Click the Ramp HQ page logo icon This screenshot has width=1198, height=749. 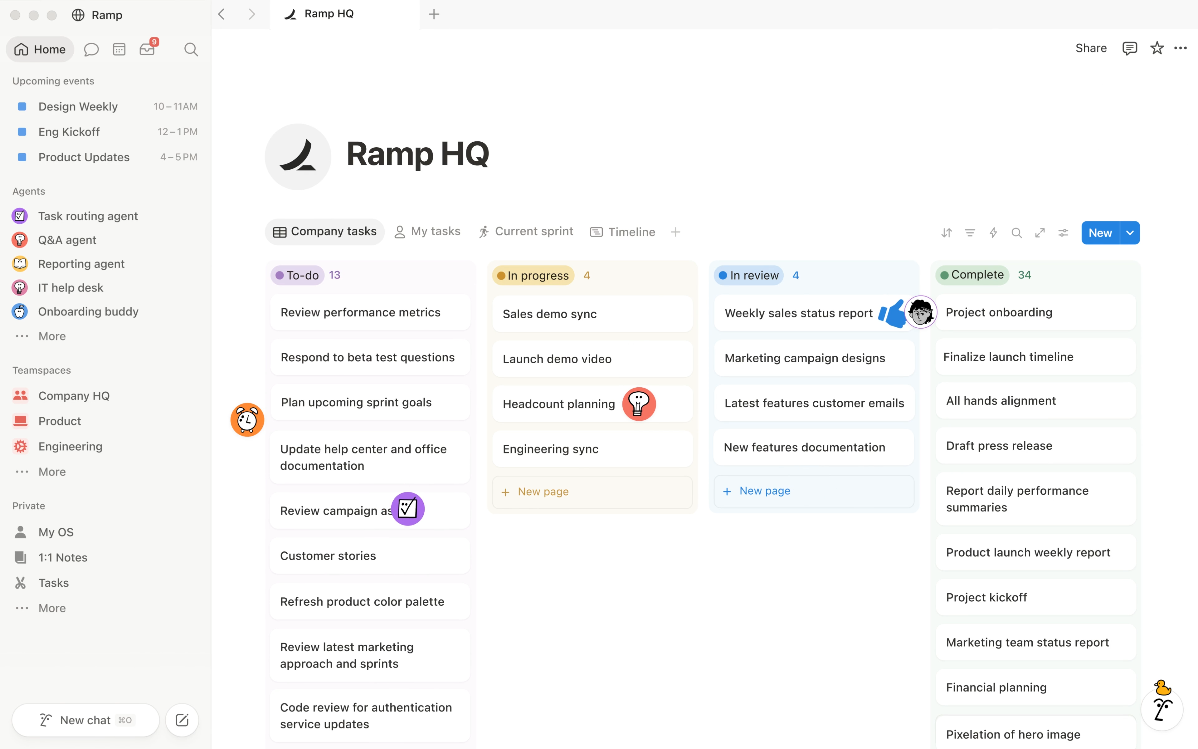[x=298, y=157]
